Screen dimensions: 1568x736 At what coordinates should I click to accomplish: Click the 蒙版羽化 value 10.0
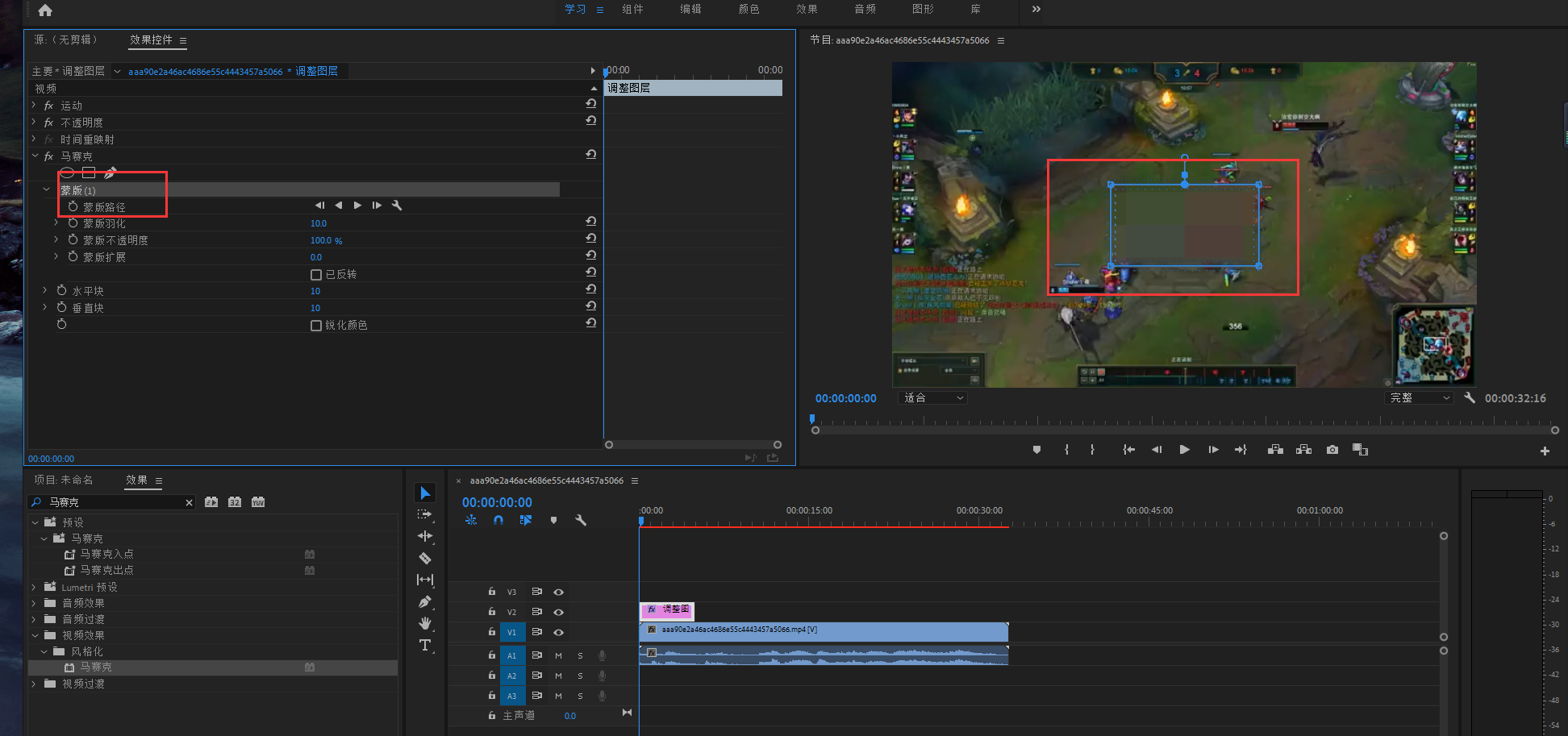coord(319,223)
